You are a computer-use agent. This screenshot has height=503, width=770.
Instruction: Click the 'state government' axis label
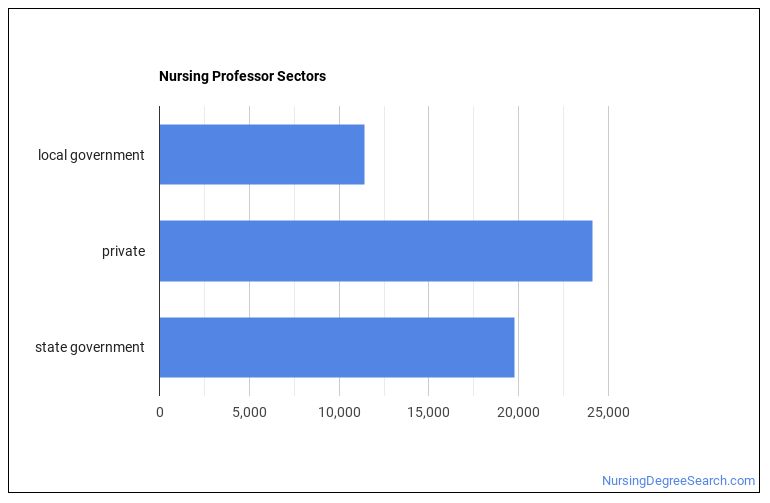coord(90,347)
